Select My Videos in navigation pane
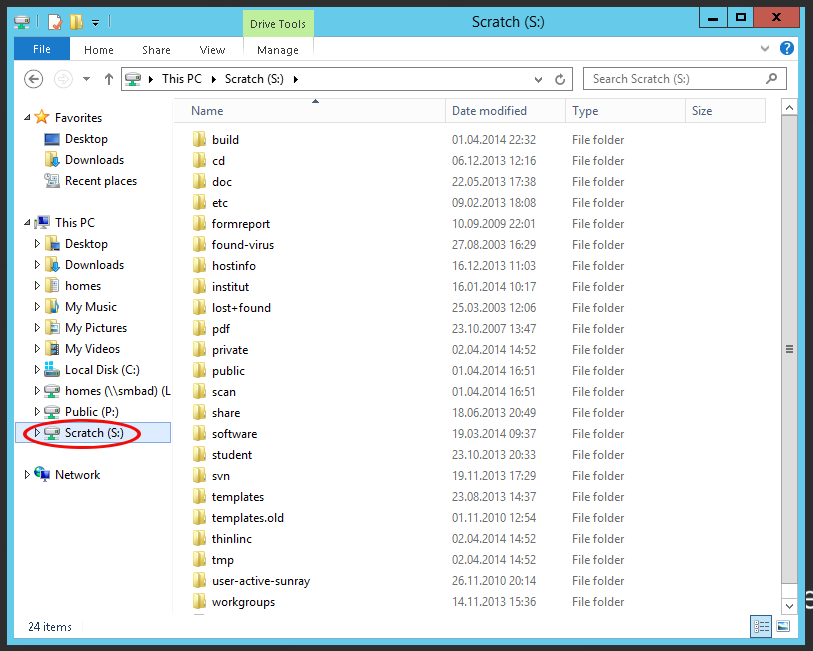813x651 pixels. [92, 349]
